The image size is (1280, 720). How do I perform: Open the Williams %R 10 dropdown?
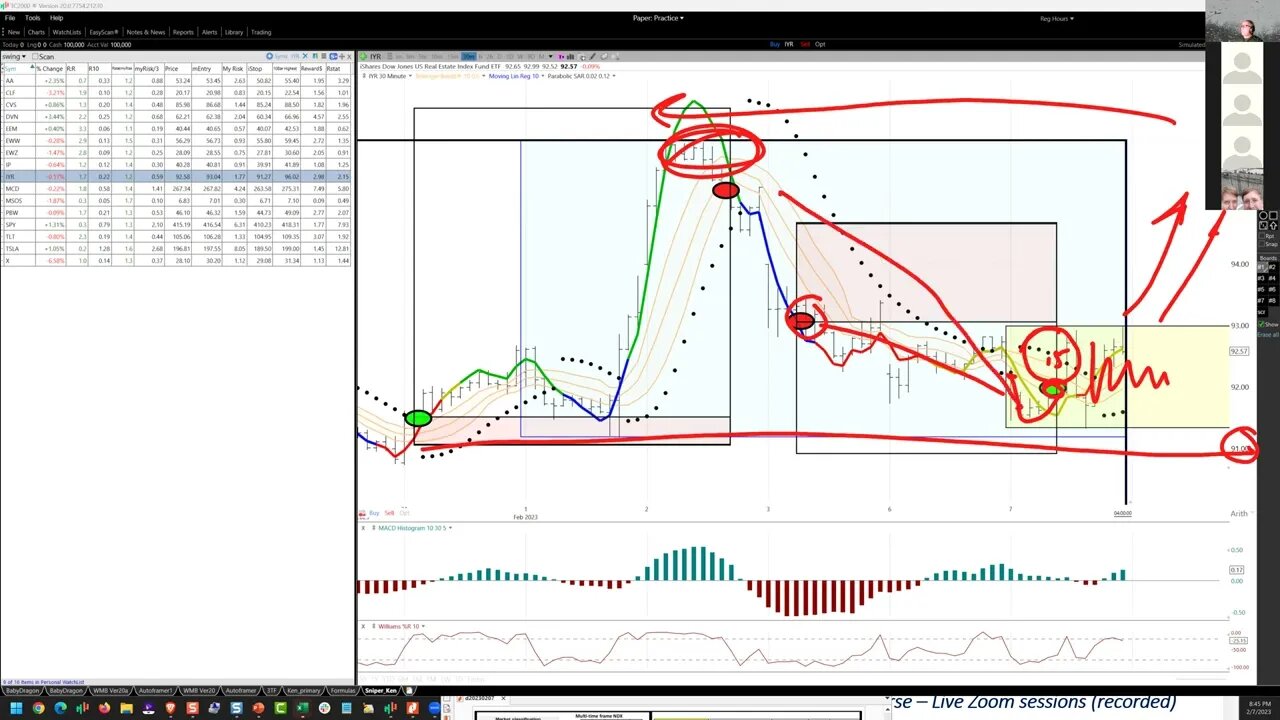(x=399, y=626)
